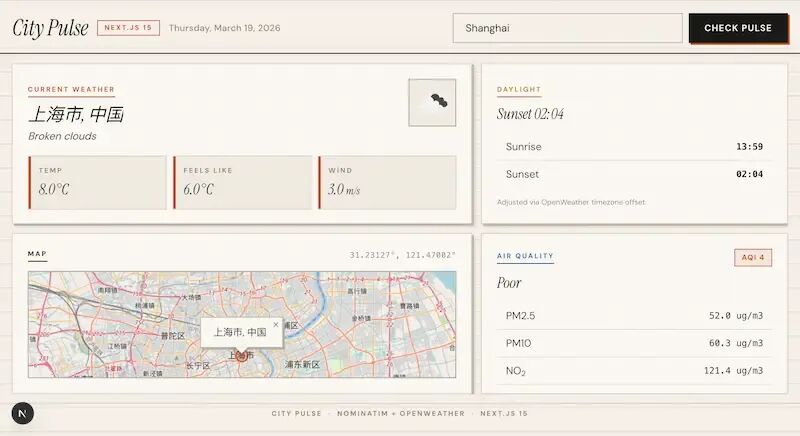Click the MAP section label
800x436 pixels.
tap(37, 253)
